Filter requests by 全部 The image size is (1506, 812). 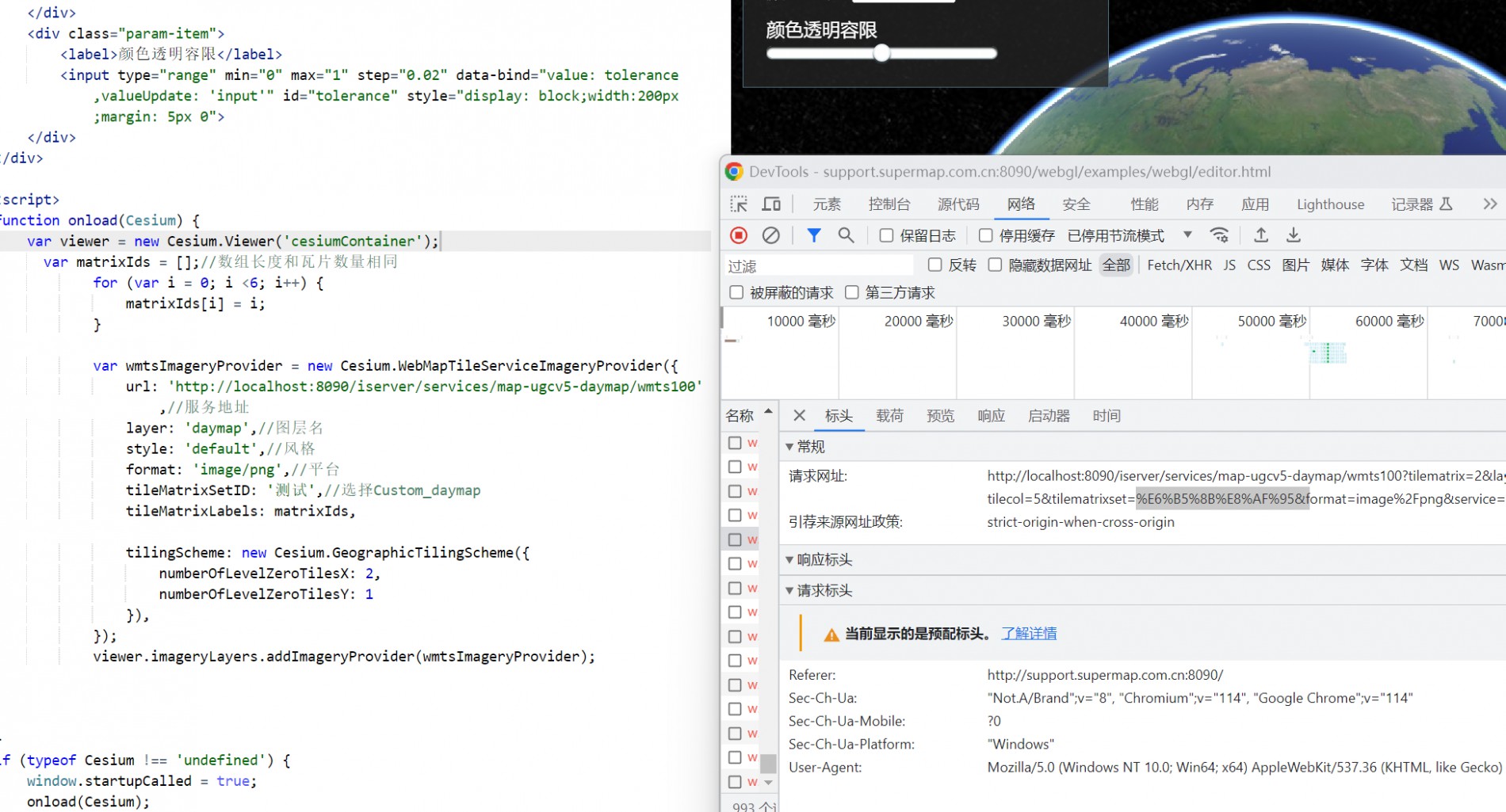(1116, 265)
